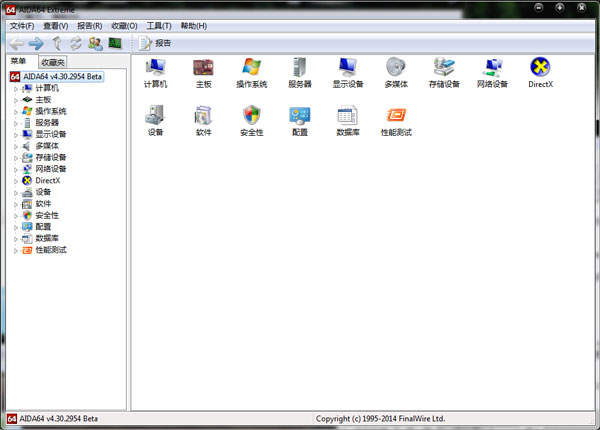Click the blue forward arrow in toolbar
Screen dimensions: 600x430
click(x=36, y=43)
